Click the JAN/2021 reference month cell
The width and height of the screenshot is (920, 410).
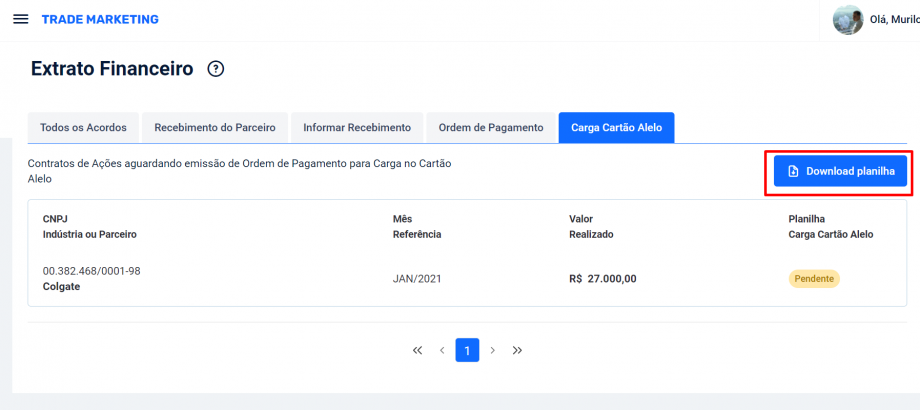tap(417, 279)
